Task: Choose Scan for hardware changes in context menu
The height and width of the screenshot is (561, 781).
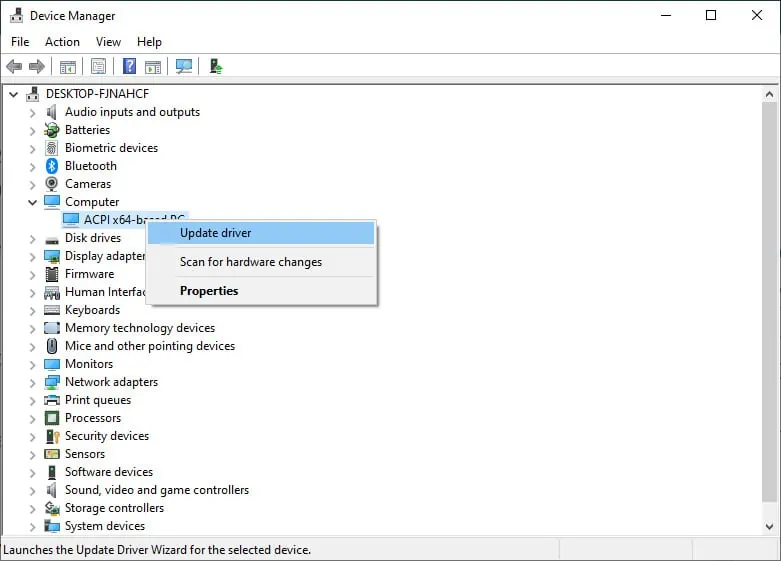Action: click(x=261, y=262)
